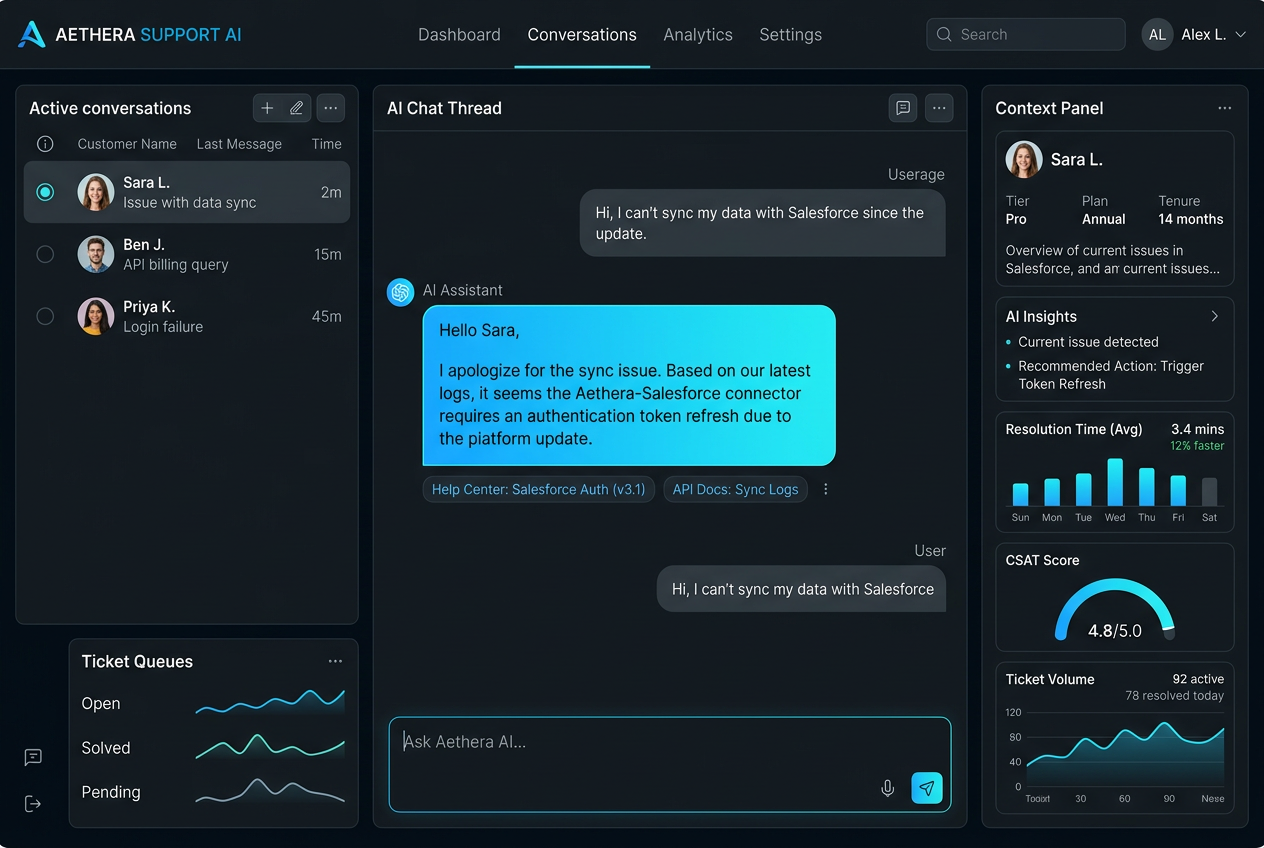Switch to the Conversations tab
The height and width of the screenshot is (848, 1264).
[582, 34]
